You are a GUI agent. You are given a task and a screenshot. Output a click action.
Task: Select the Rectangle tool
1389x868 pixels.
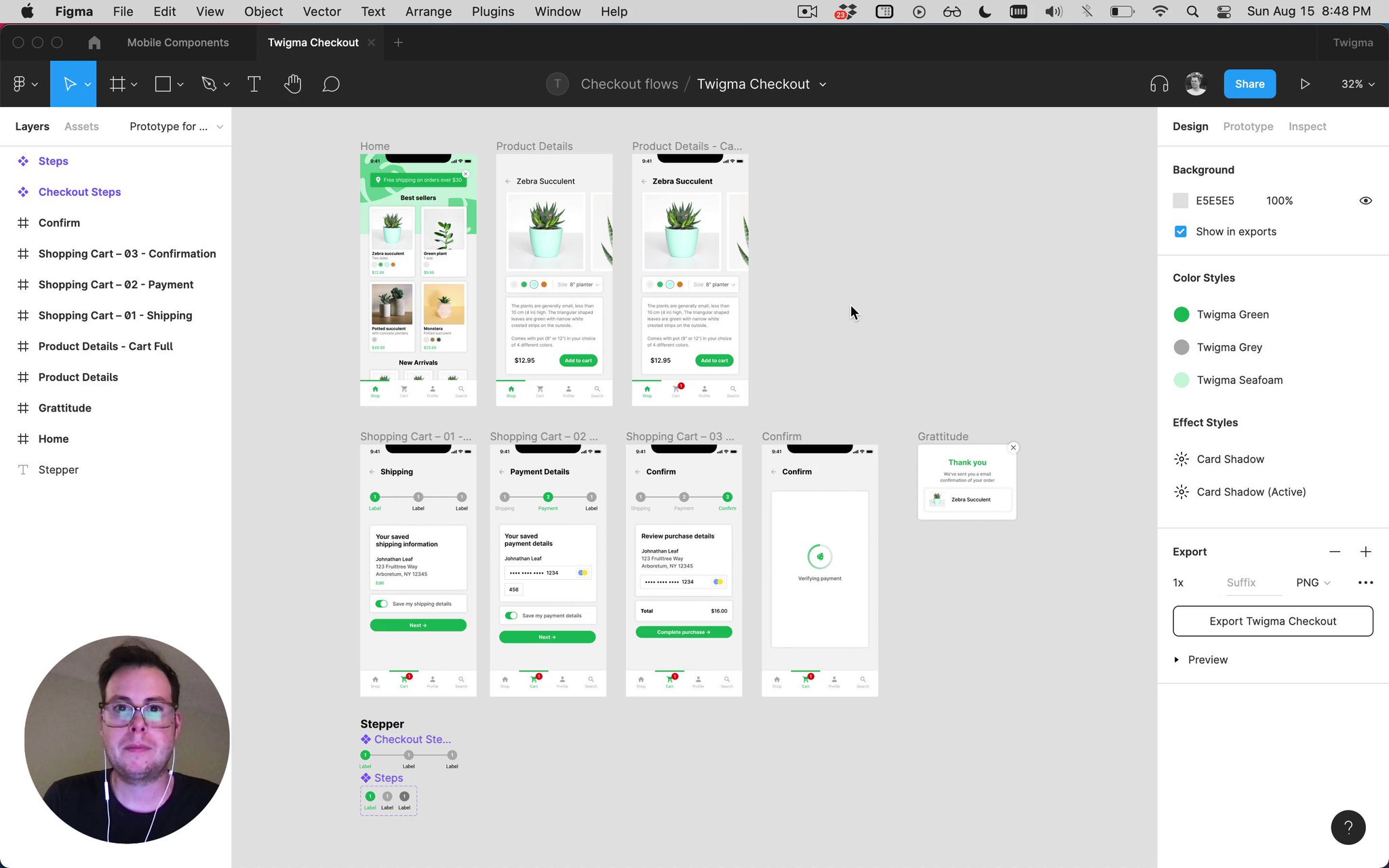162,83
